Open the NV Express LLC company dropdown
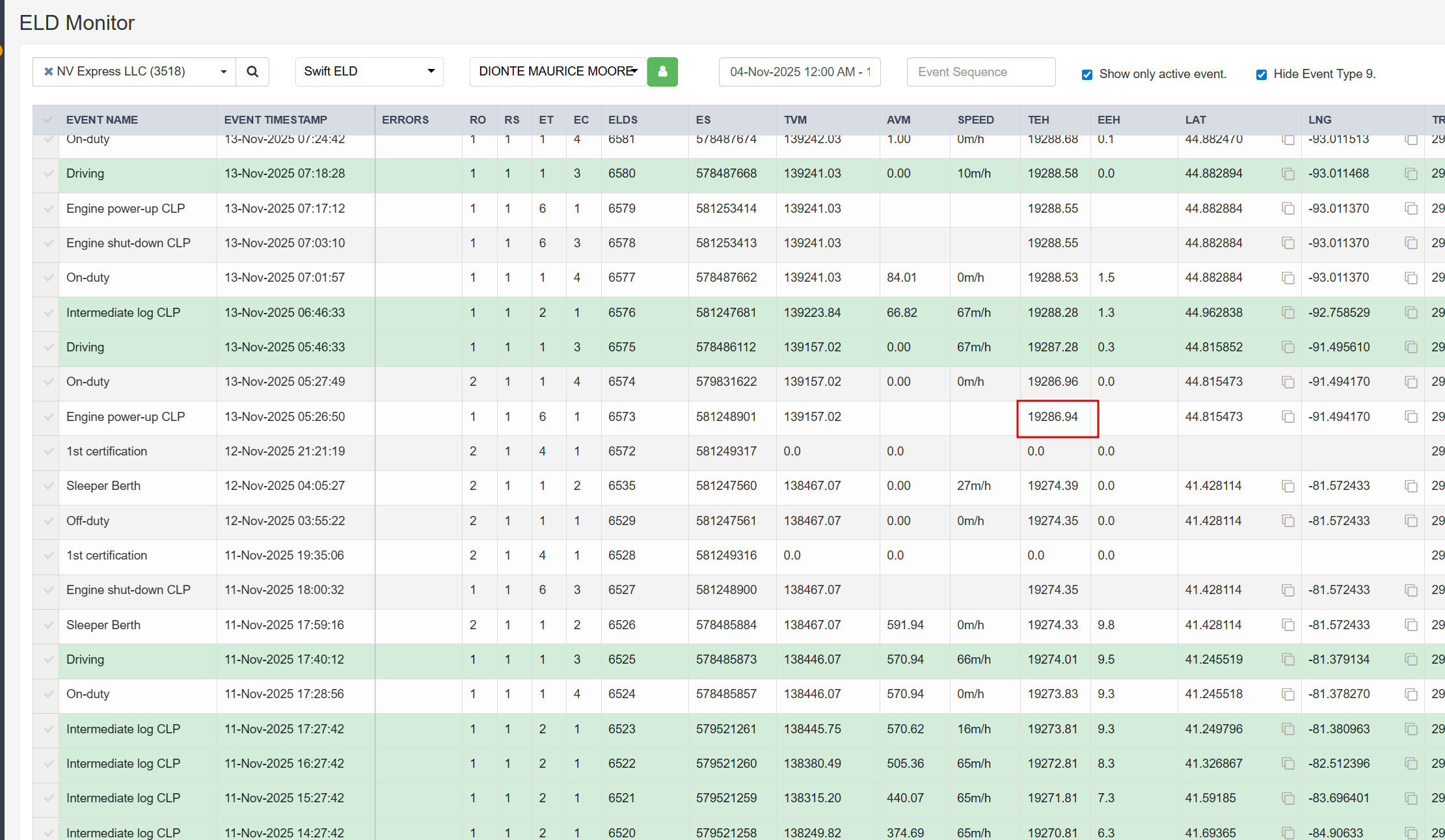The image size is (1445, 840). [x=223, y=72]
